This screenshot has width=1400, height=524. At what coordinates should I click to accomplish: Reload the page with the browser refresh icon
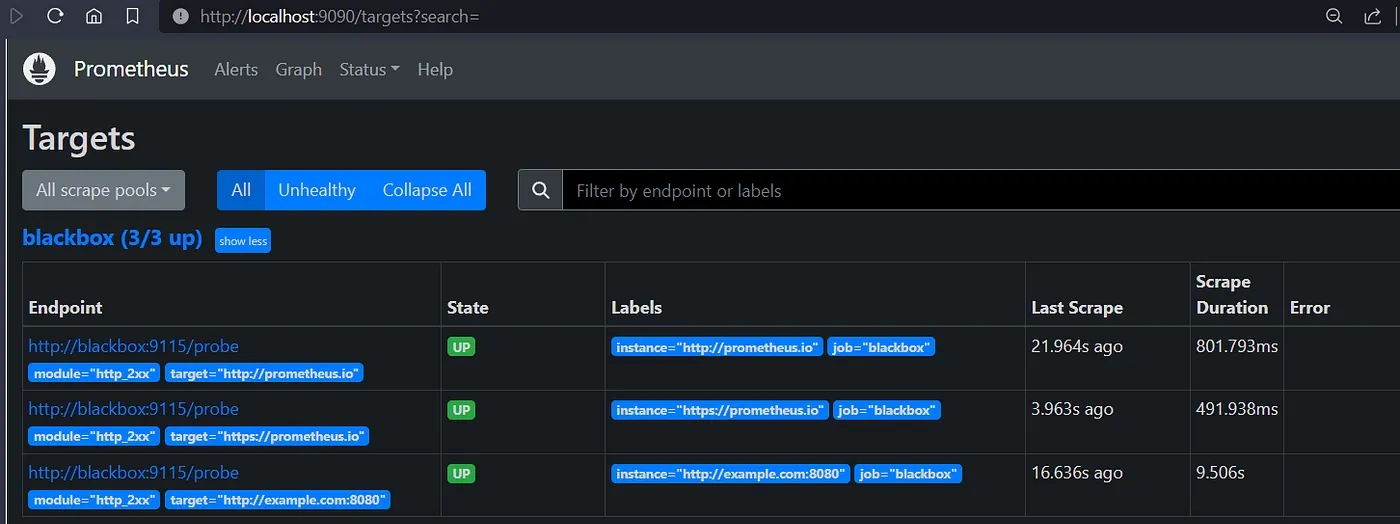(55, 16)
